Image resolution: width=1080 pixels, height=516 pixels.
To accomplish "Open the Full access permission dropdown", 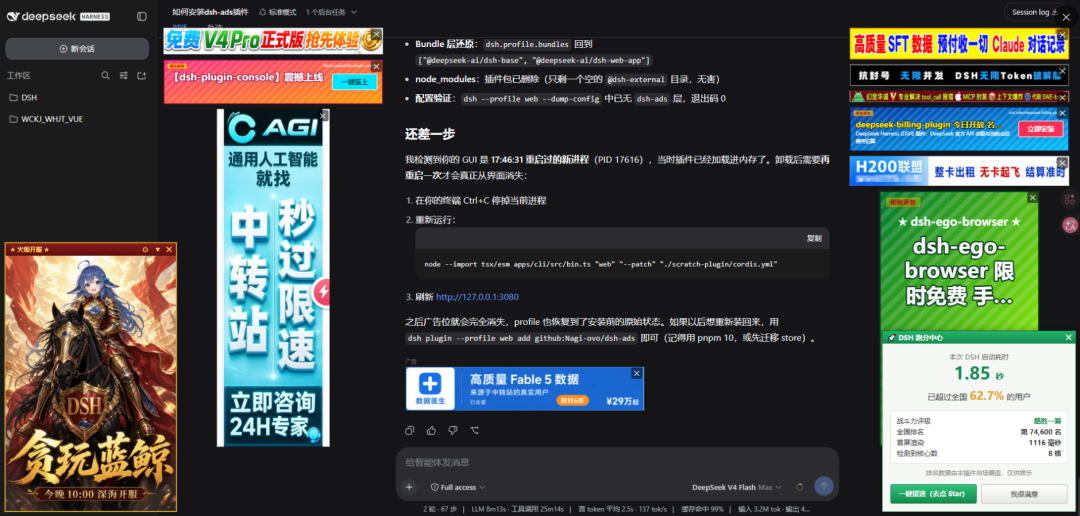I will tap(458, 487).
